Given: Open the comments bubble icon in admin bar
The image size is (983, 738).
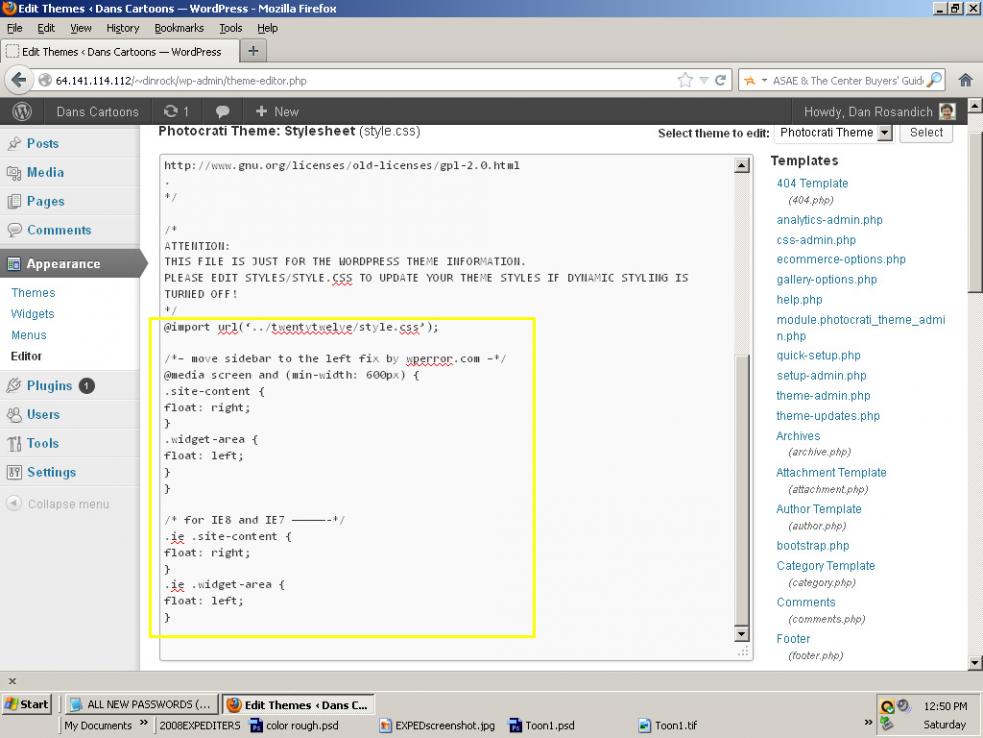Looking at the screenshot, I should pos(222,111).
